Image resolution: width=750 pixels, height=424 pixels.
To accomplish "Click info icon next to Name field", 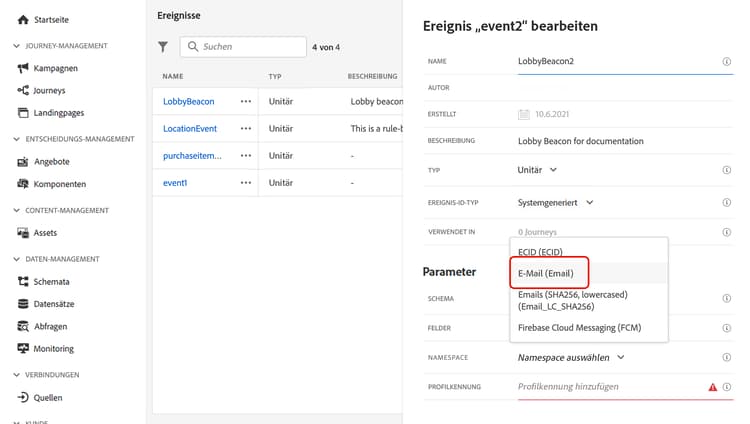I will point(727,61).
